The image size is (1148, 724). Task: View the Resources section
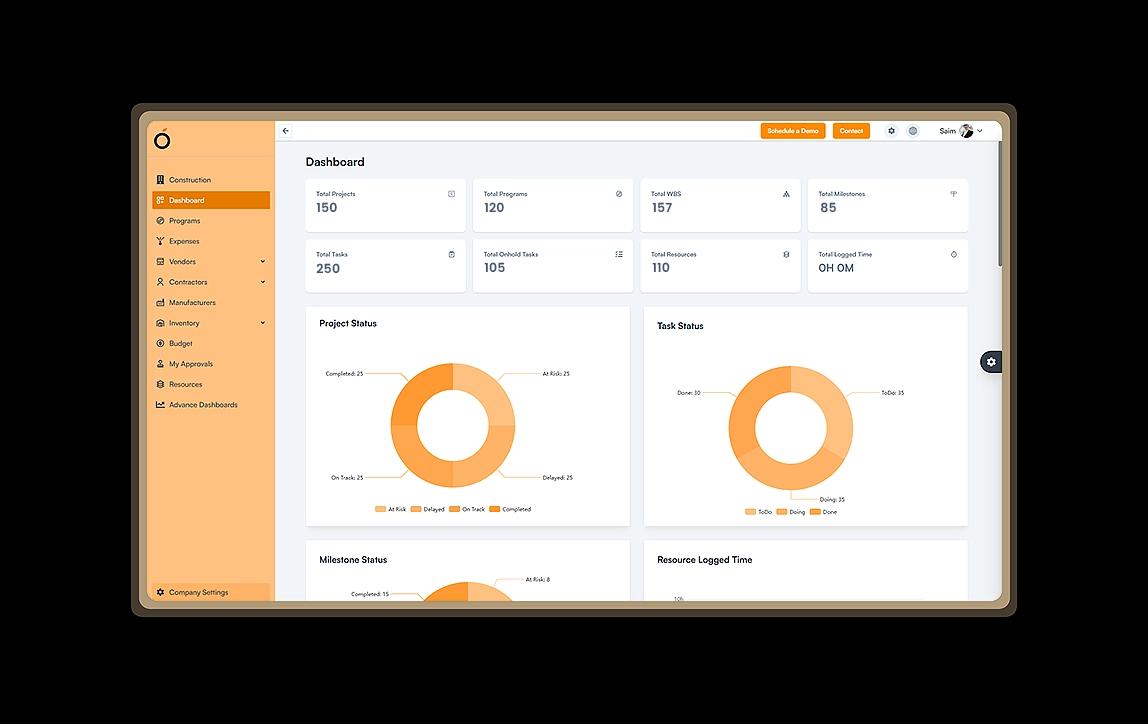point(184,384)
